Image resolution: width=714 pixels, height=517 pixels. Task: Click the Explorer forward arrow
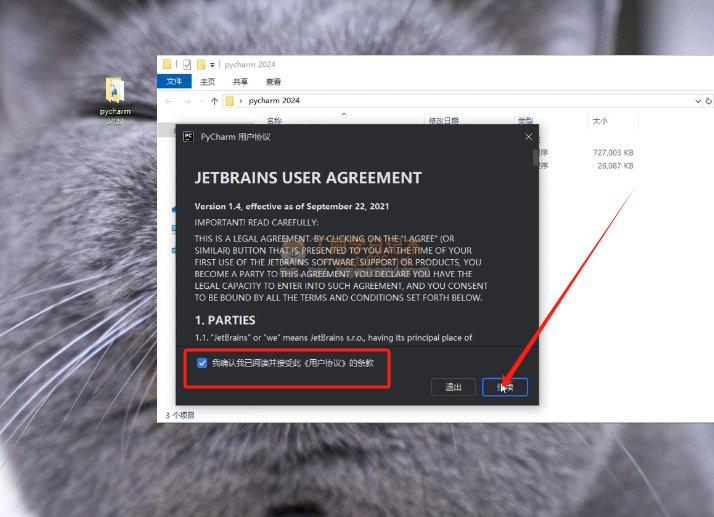coord(186,101)
